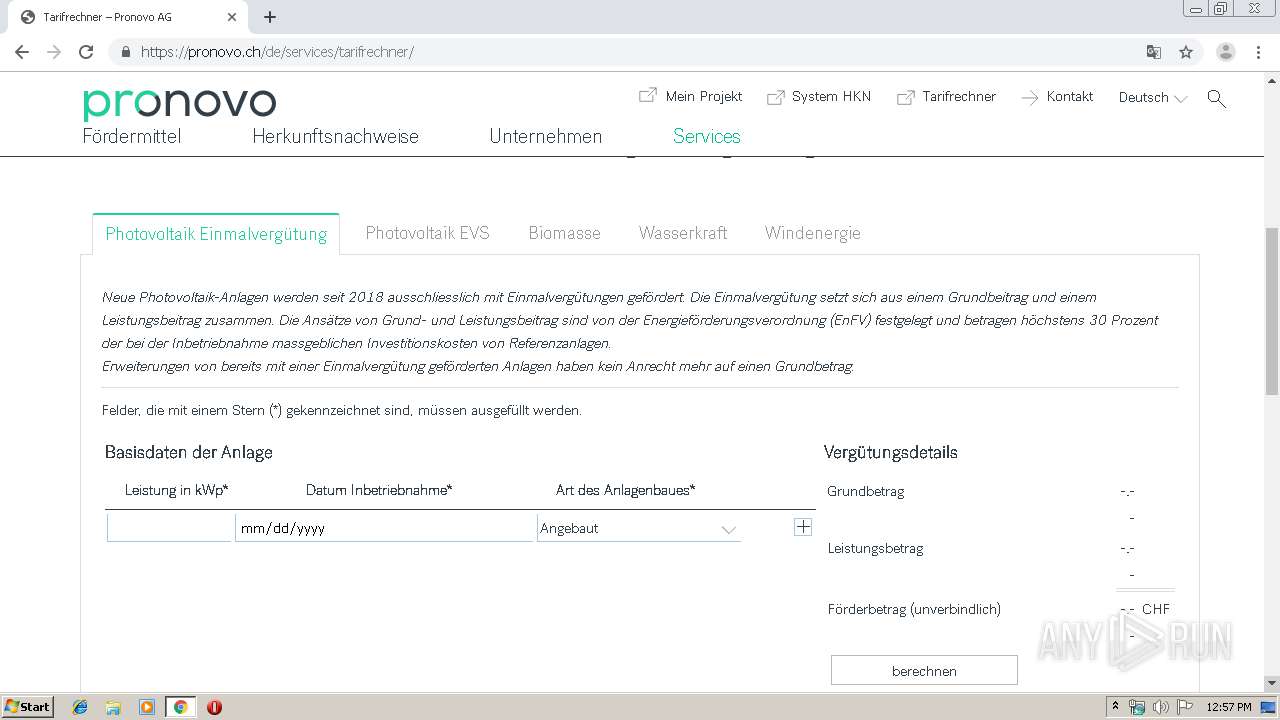Click the Vergütungsdetails heading
This screenshot has height=720, width=1280.
point(891,452)
